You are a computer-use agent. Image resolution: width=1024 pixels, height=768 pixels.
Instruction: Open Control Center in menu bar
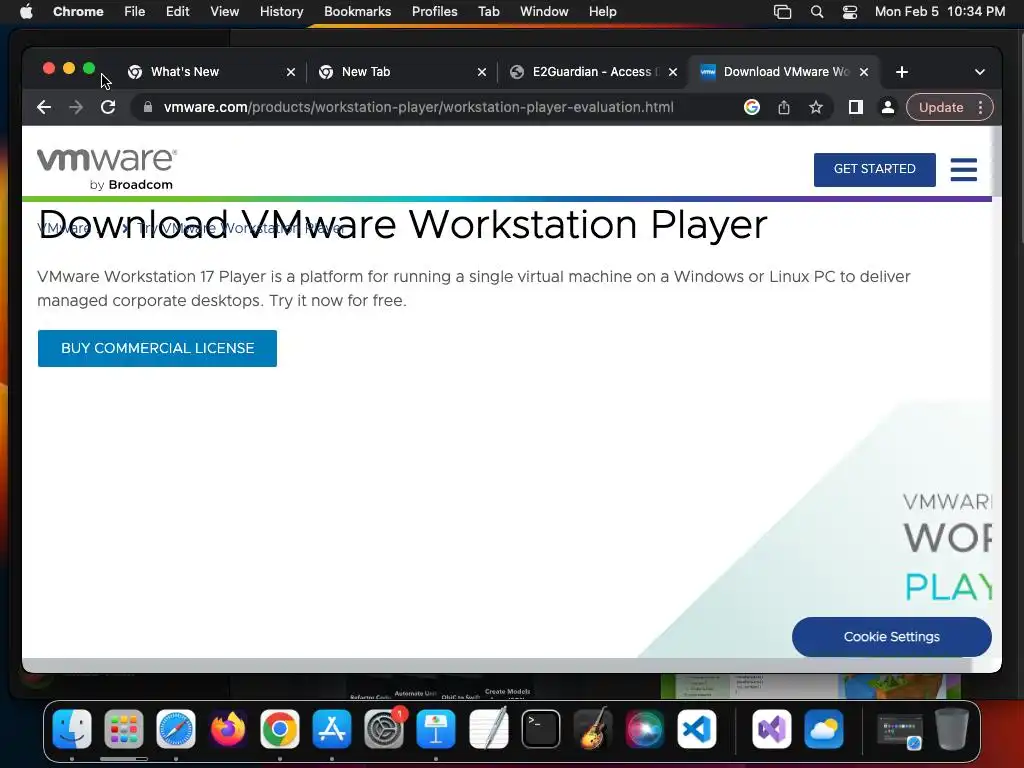[x=850, y=12]
